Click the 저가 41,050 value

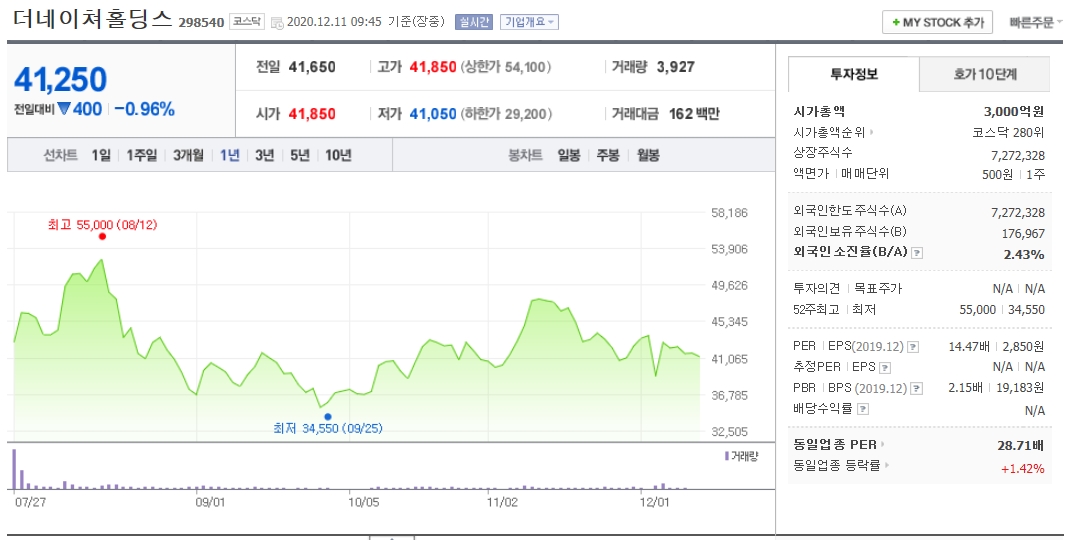[x=433, y=114]
